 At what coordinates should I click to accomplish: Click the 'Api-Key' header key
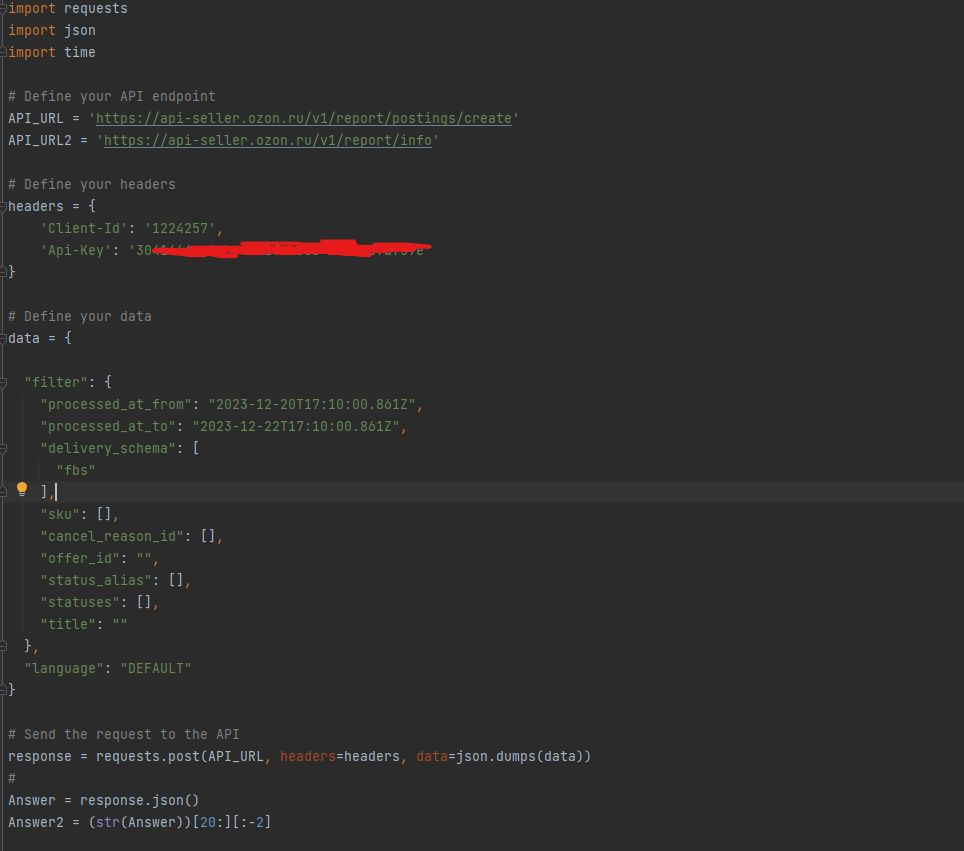tap(76, 250)
